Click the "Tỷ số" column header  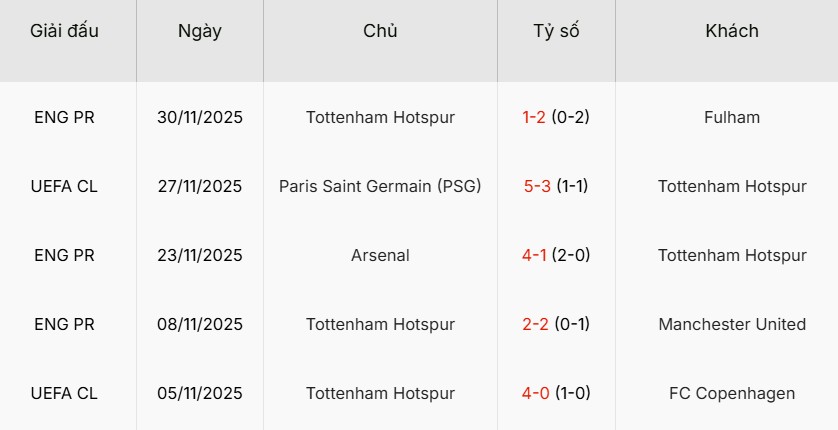(x=556, y=31)
